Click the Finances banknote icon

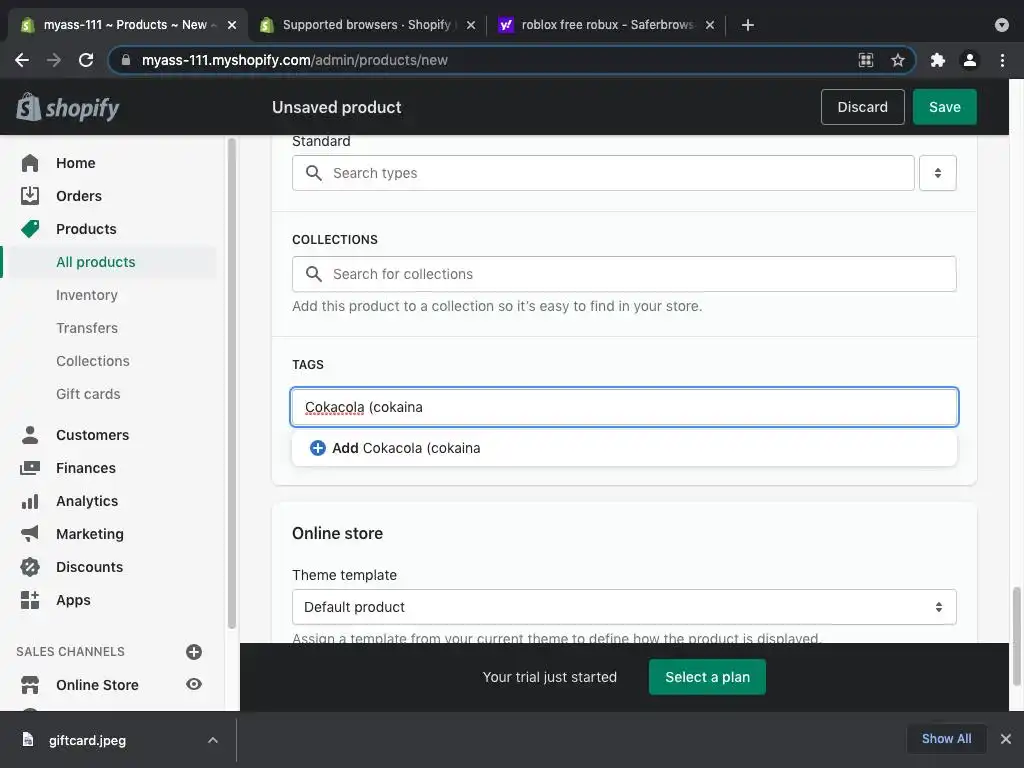point(30,468)
